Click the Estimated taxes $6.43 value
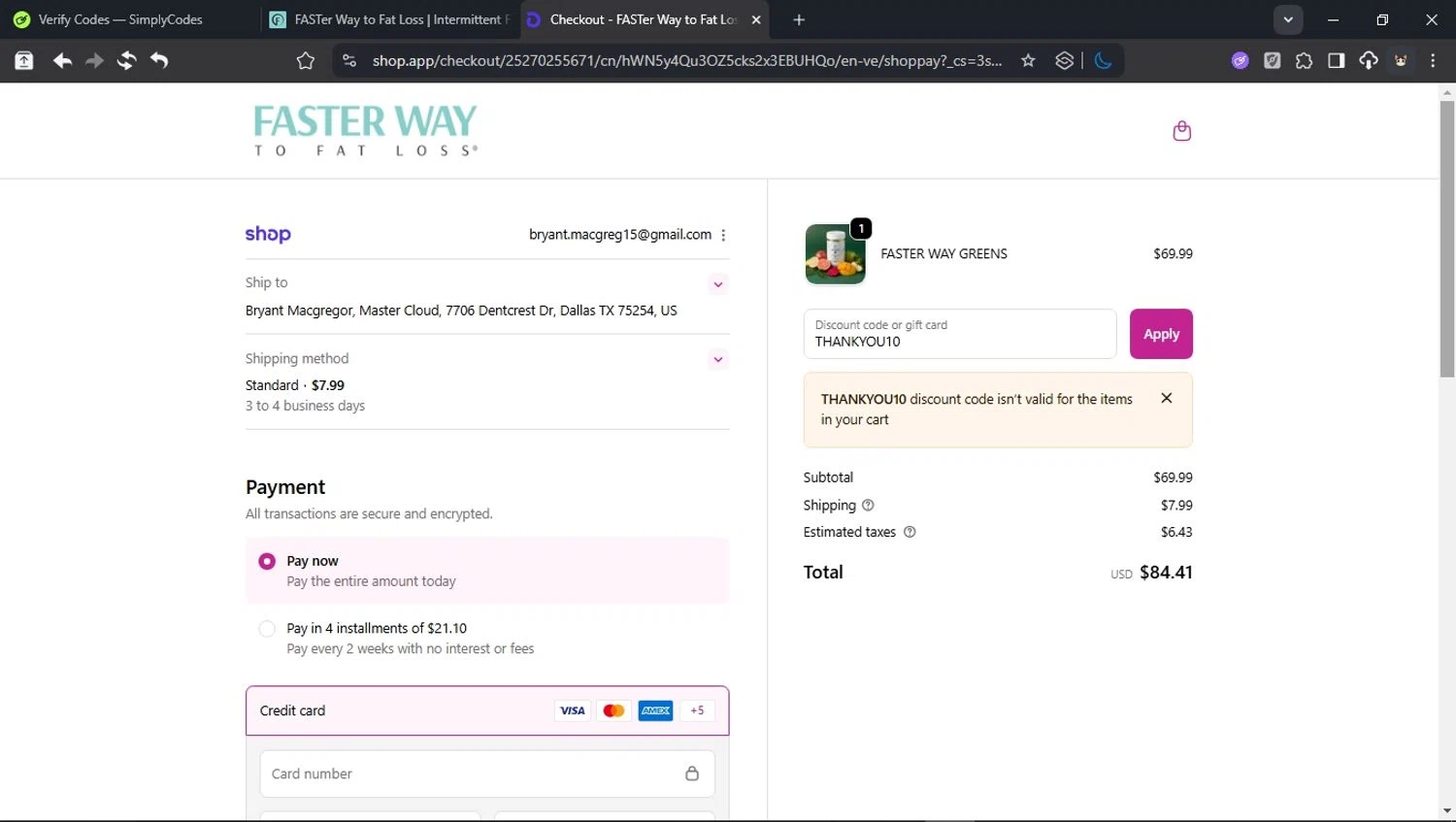The height and width of the screenshot is (822, 1456). click(x=1176, y=532)
